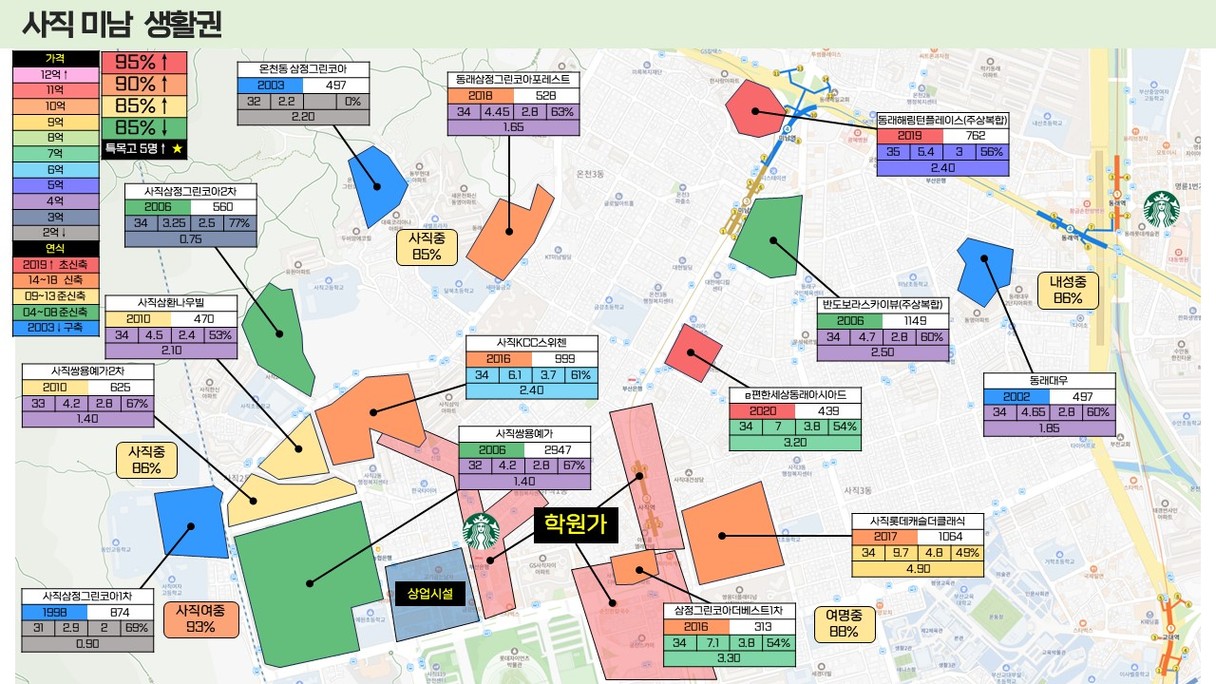Click the 49% ratio cell

pos(967,553)
